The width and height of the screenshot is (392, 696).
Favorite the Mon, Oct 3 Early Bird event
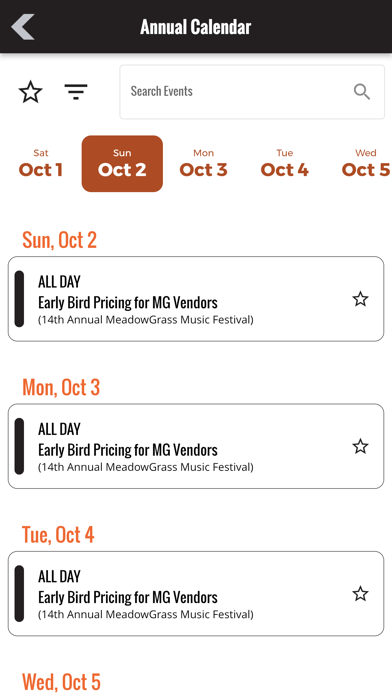coord(360,447)
